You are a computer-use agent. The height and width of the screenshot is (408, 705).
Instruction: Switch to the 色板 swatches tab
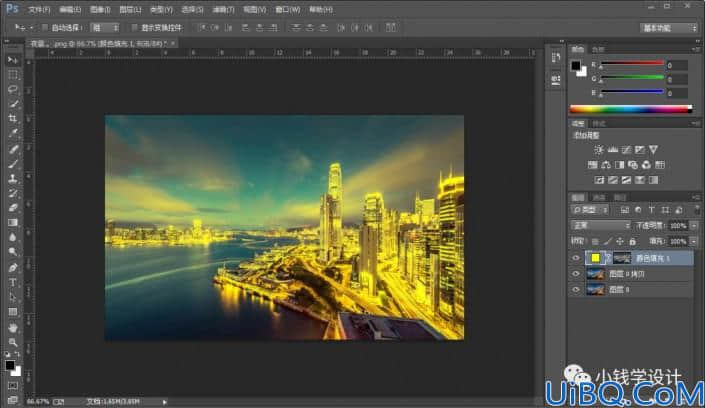[598, 49]
